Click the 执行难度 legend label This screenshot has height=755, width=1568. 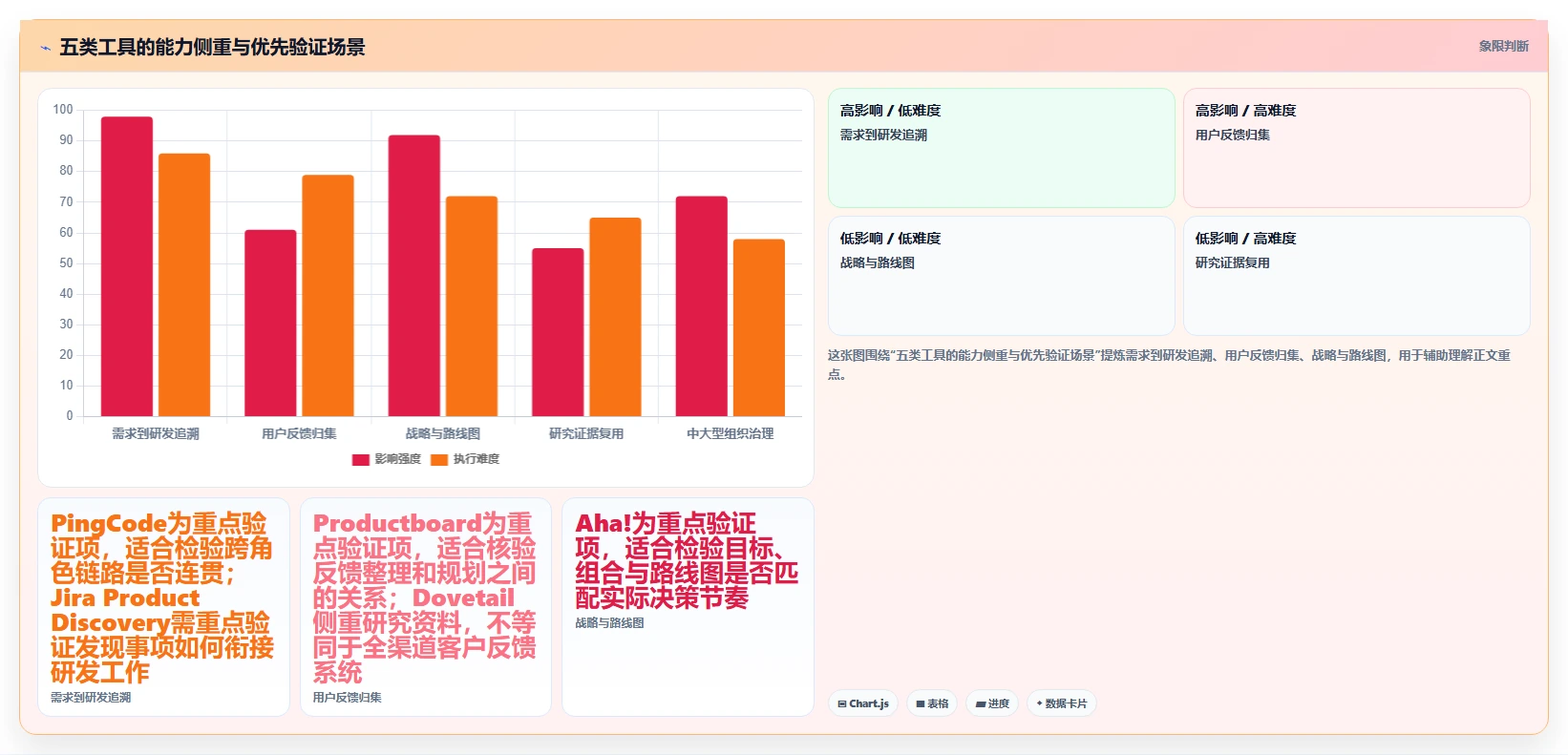pos(476,459)
